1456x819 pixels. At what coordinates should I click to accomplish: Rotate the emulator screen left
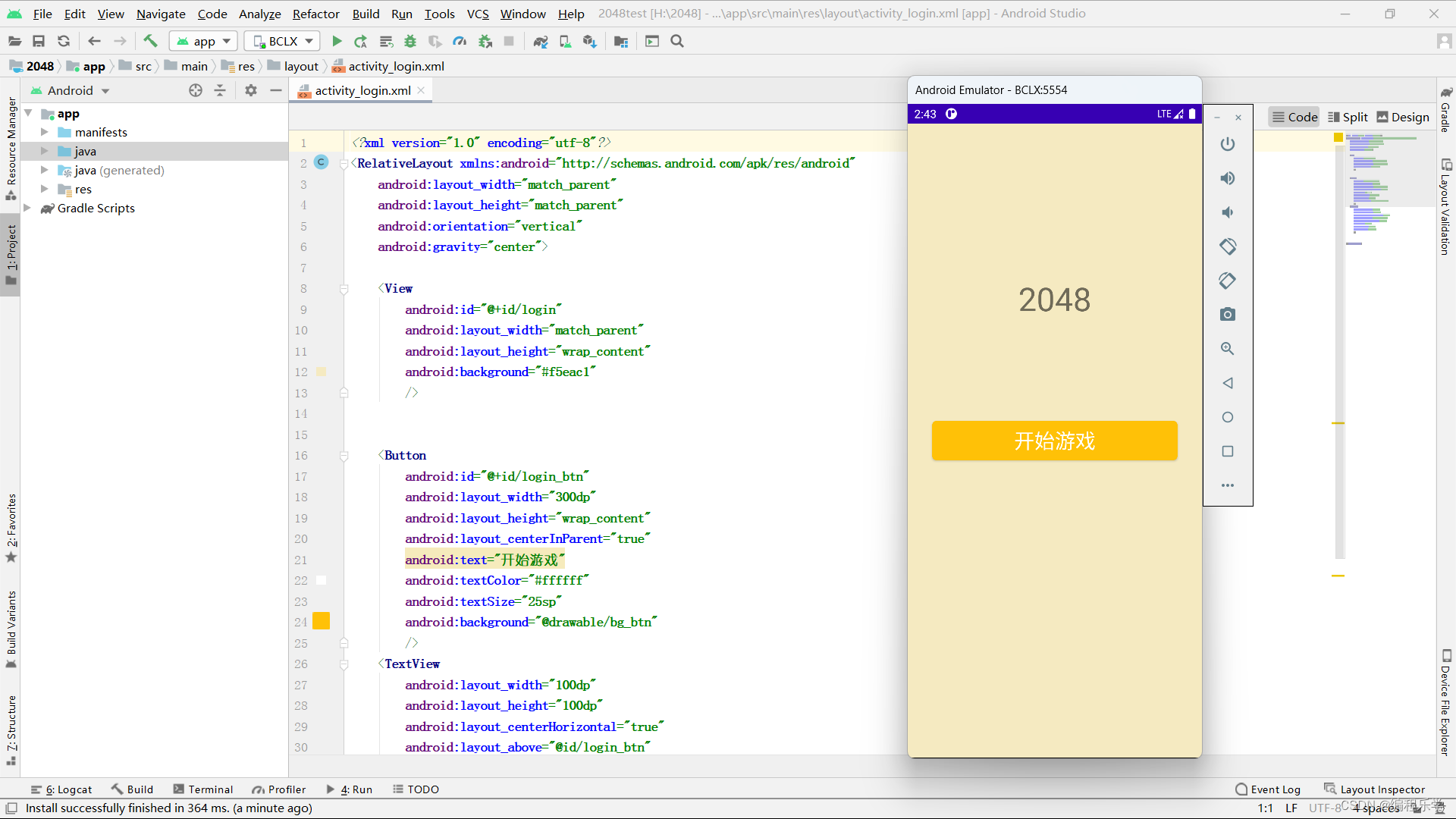click(1228, 246)
